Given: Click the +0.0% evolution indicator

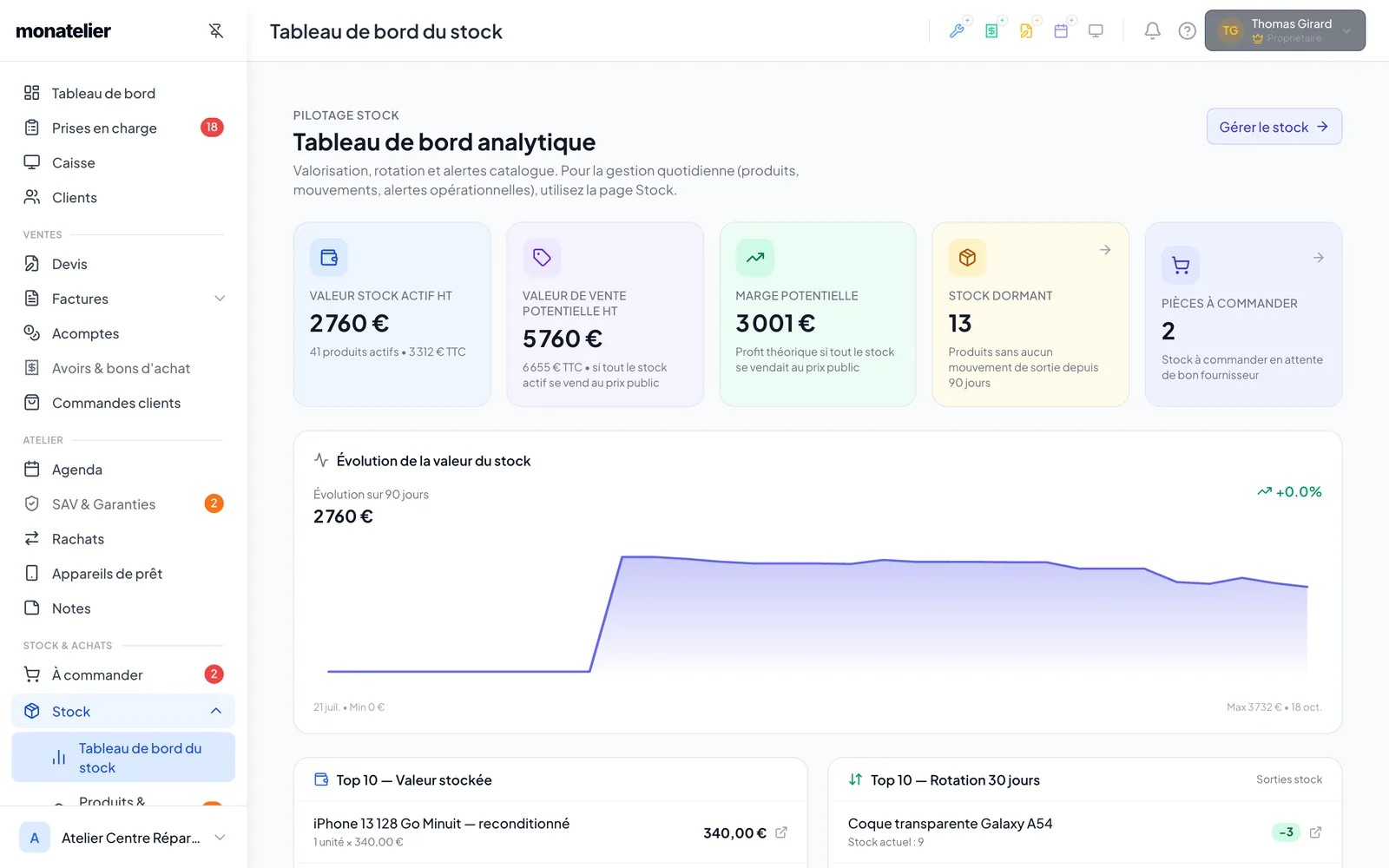Looking at the screenshot, I should click(x=1289, y=491).
